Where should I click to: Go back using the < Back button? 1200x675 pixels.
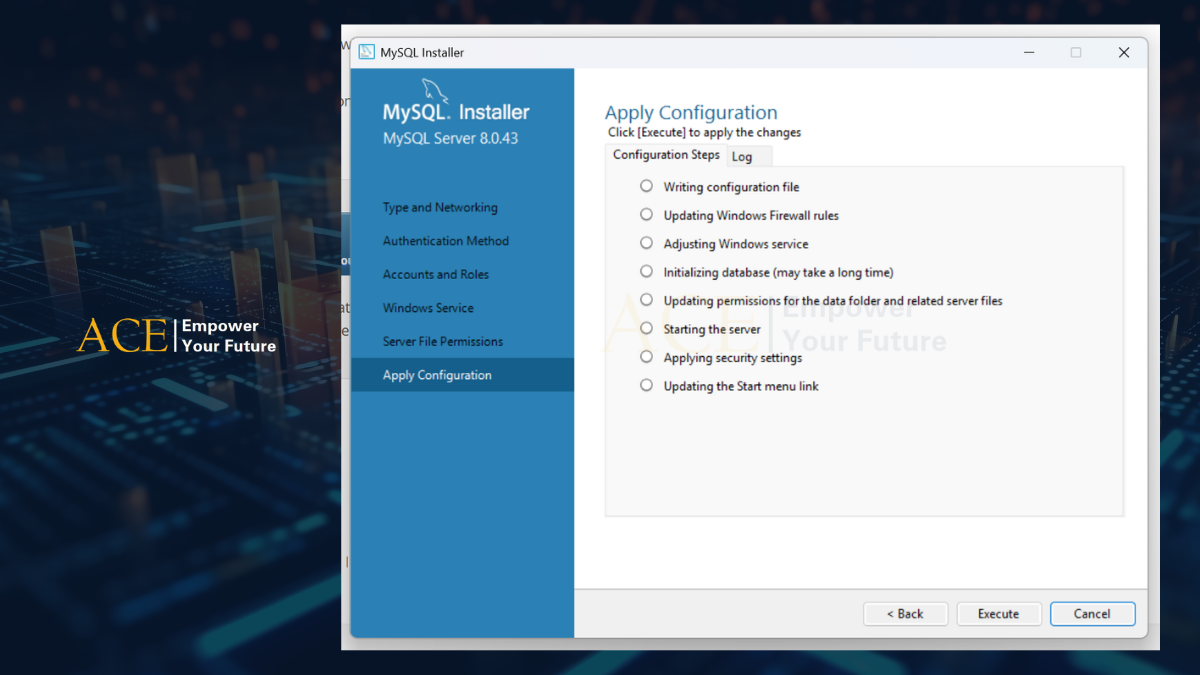click(x=904, y=614)
